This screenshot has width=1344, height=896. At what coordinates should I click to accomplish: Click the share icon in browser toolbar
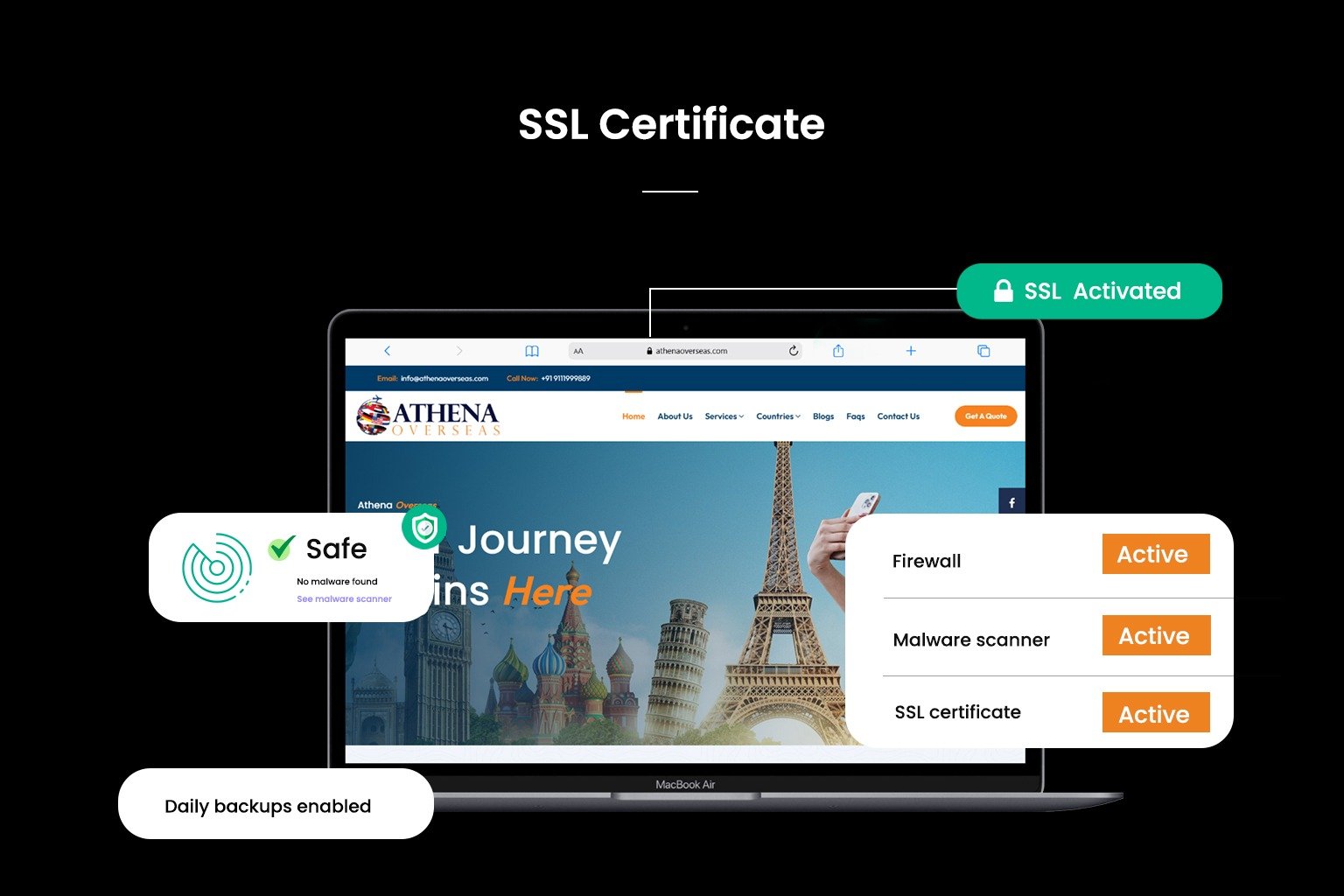(x=838, y=351)
